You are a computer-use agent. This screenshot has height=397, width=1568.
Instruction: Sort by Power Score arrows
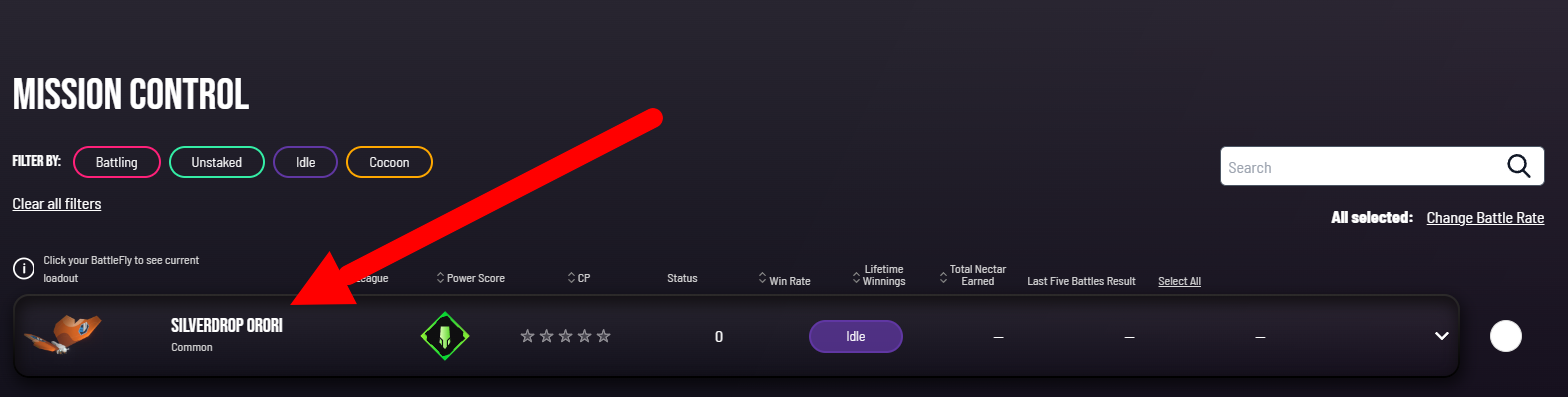[x=441, y=278]
